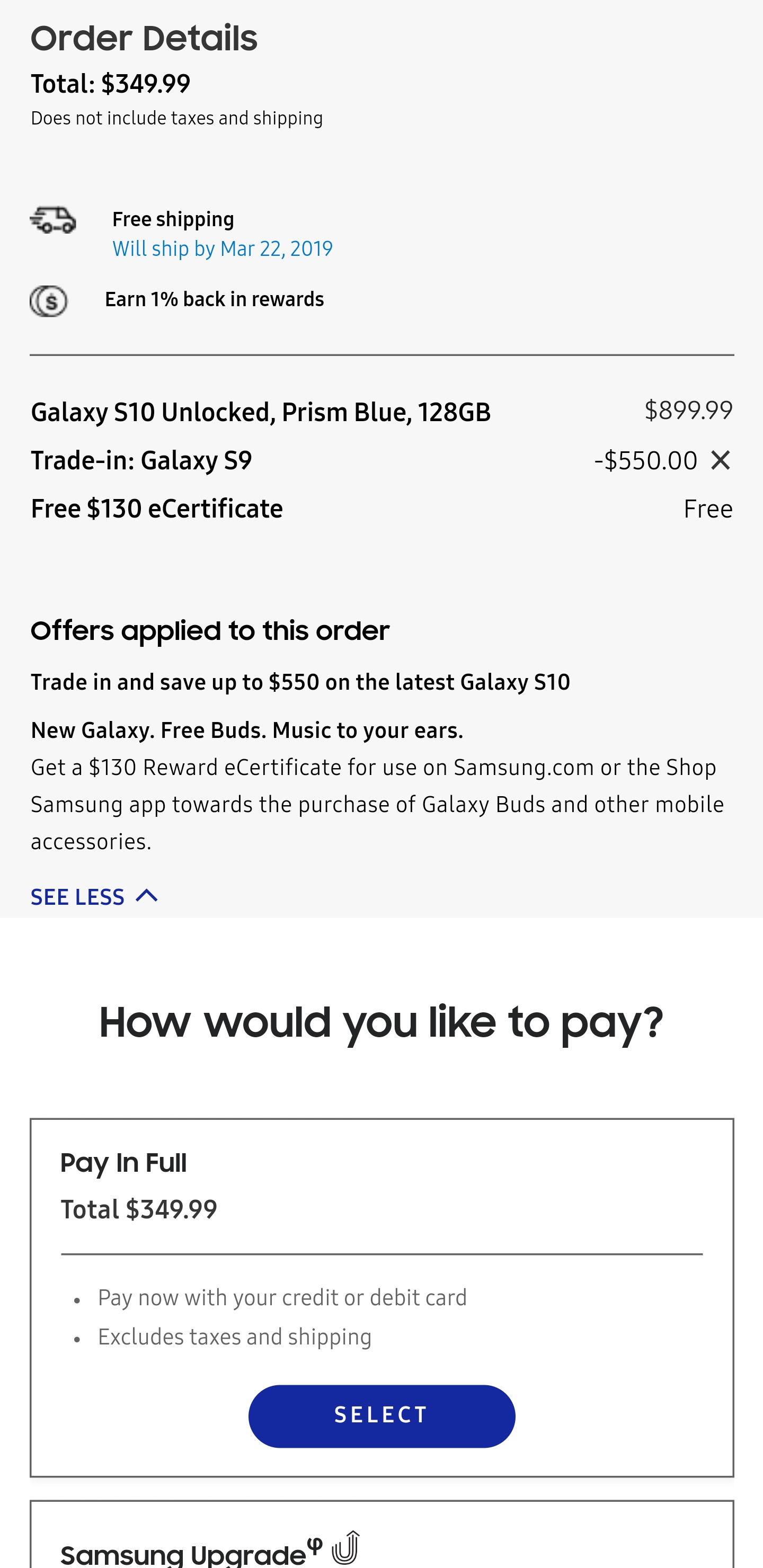Click the SEE LESS link

(77, 897)
